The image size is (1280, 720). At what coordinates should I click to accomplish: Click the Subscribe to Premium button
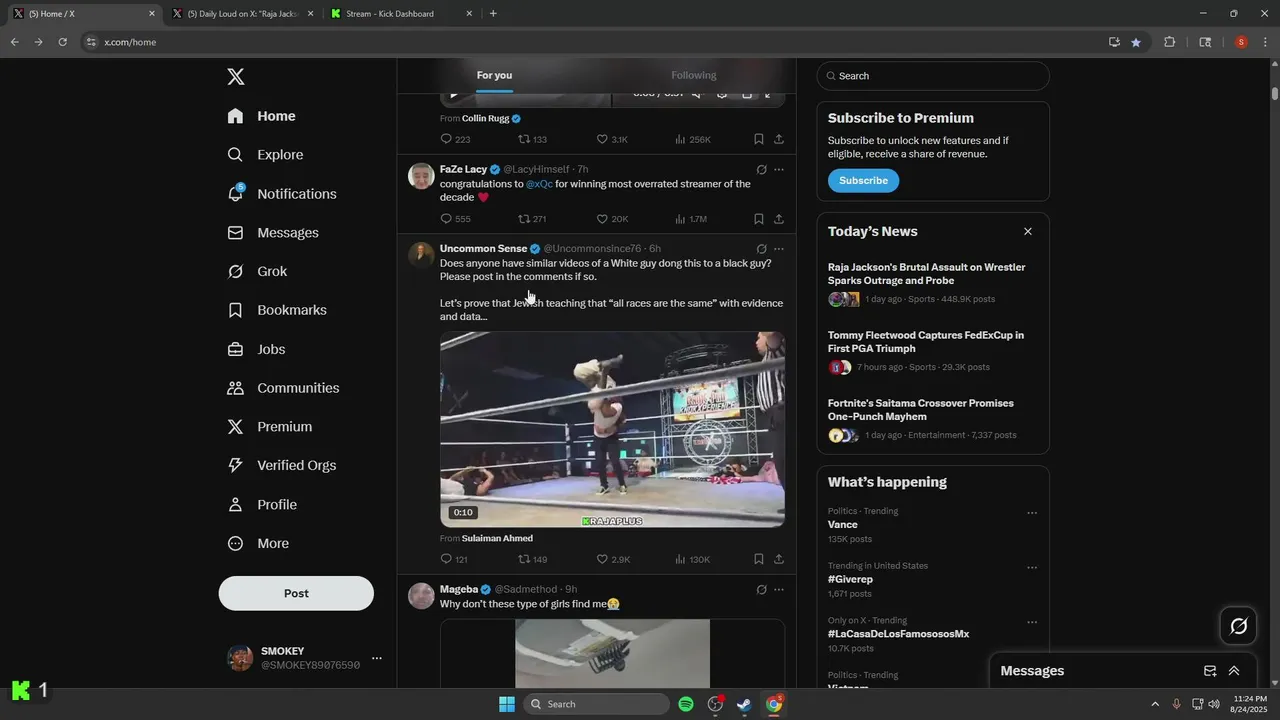click(x=863, y=181)
